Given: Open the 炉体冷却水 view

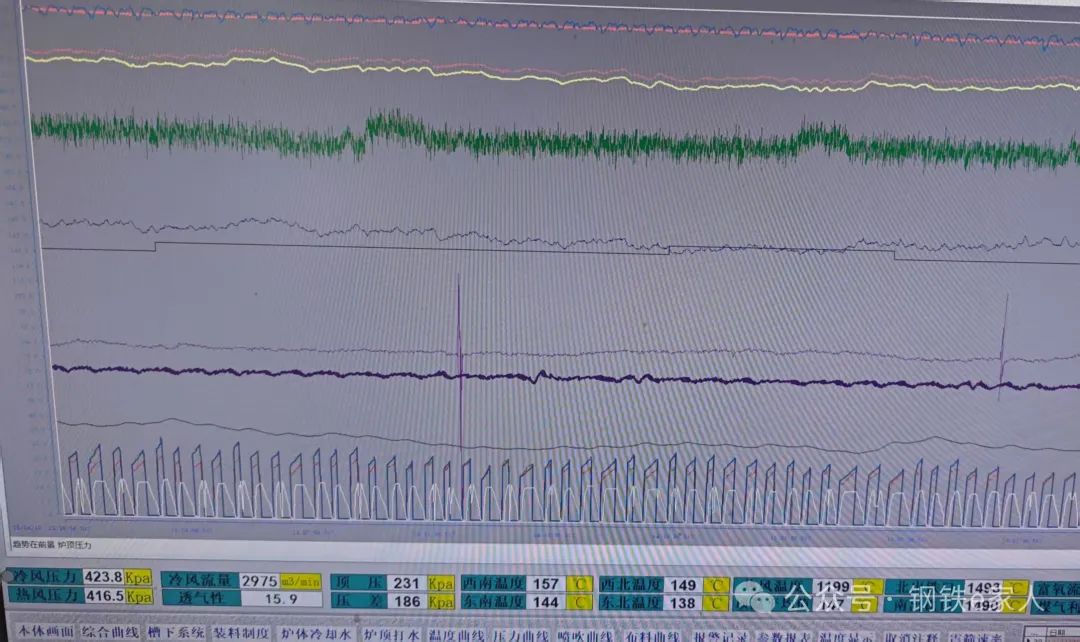Looking at the screenshot, I should [315, 634].
